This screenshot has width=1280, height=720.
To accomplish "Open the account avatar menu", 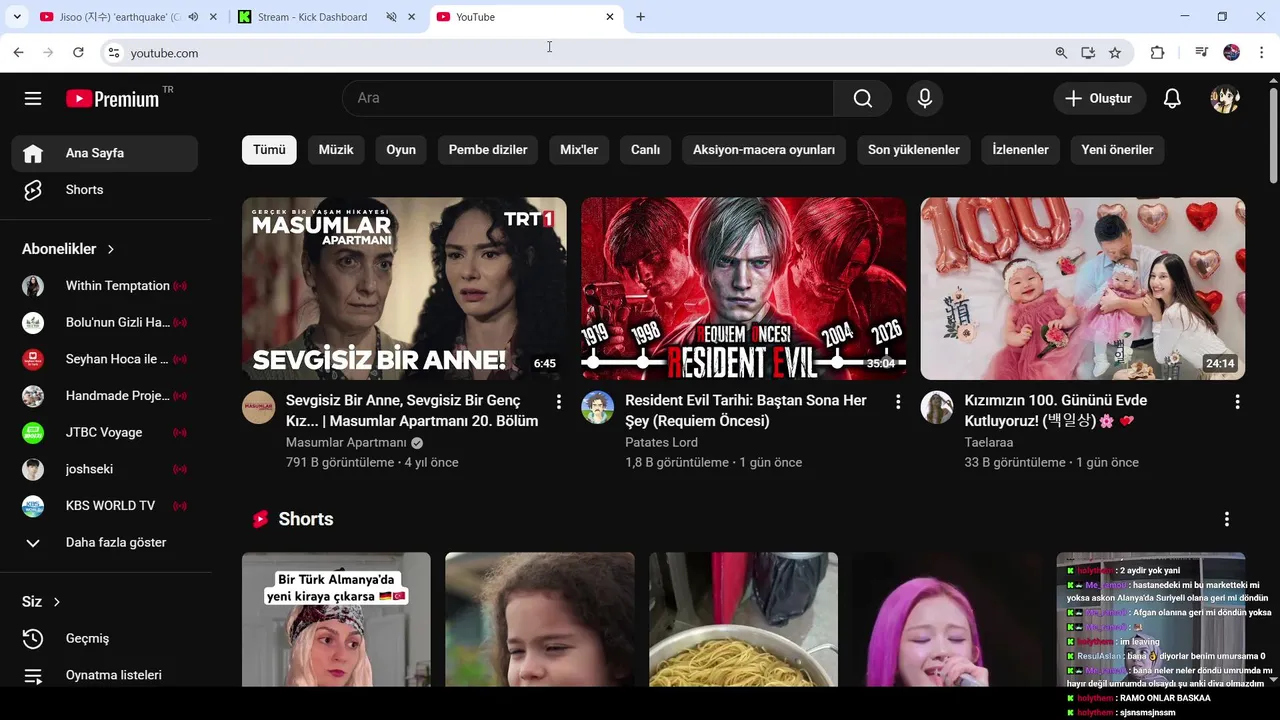I will [1225, 98].
